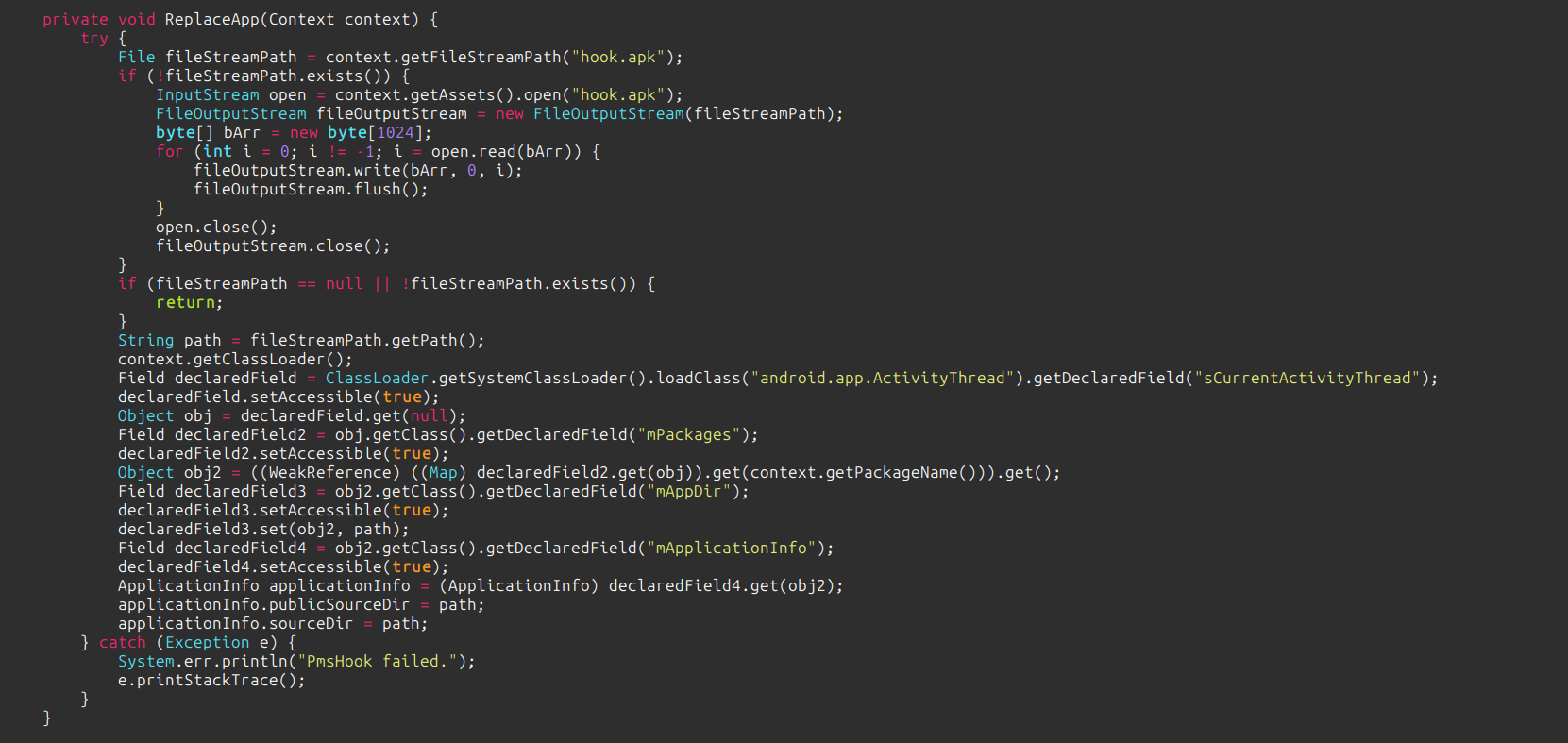This screenshot has height=743, width=1568.
Task: Click the WeakReference cast
Action: click(x=329, y=472)
